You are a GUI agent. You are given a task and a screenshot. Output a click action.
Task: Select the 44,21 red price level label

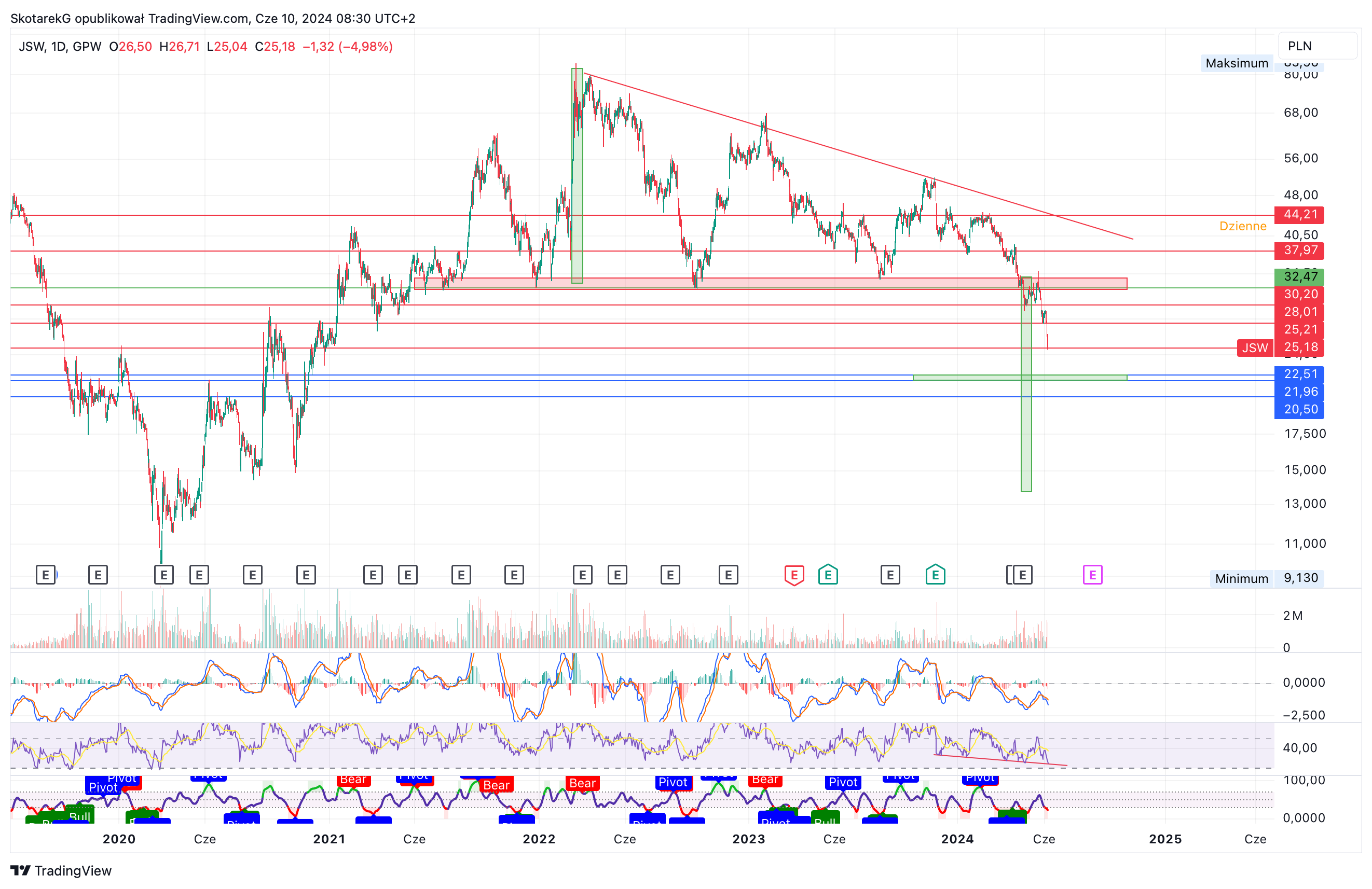pyautogui.click(x=1300, y=214)
